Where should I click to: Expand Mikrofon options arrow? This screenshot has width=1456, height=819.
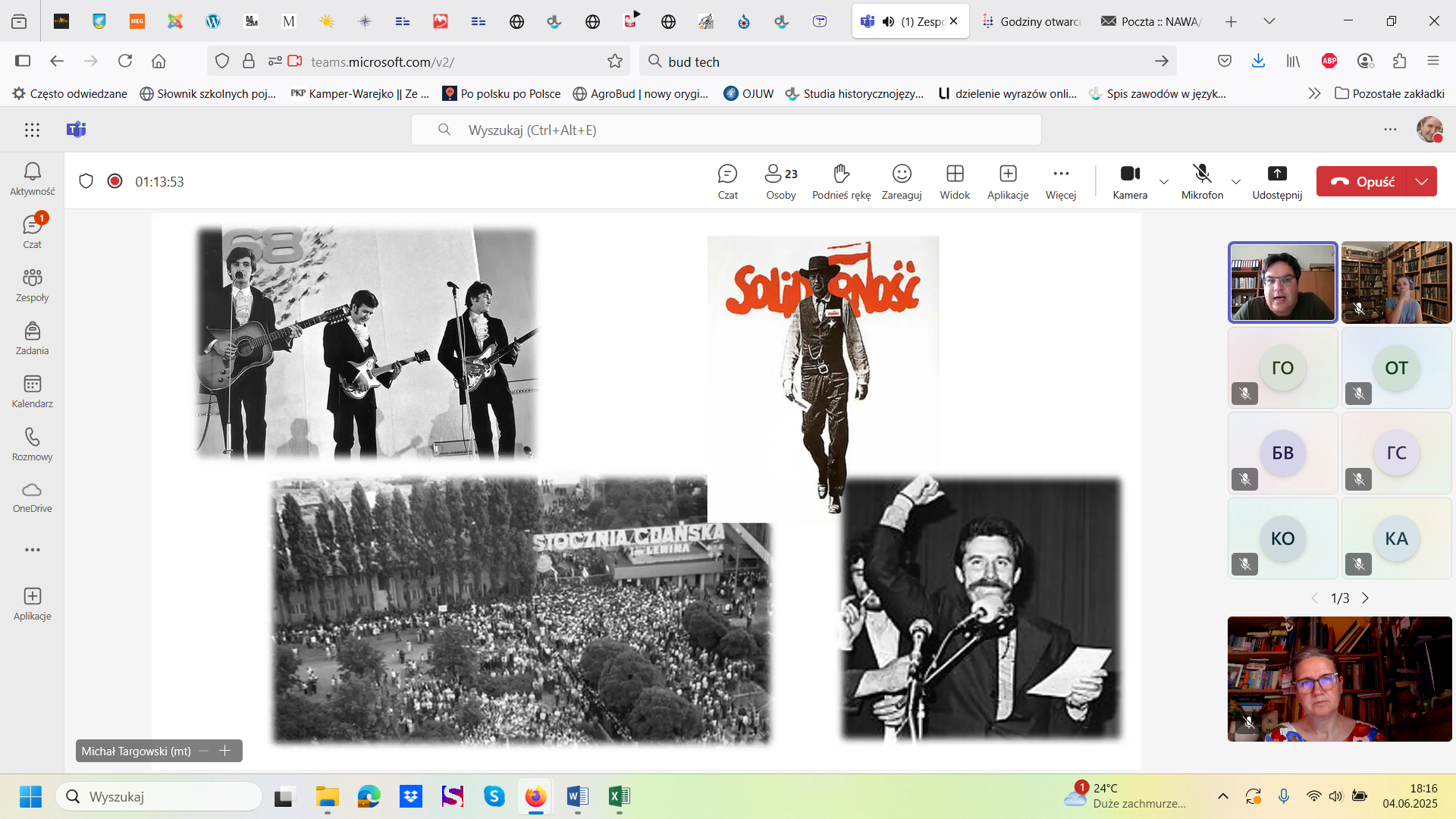click(1236, 181)
